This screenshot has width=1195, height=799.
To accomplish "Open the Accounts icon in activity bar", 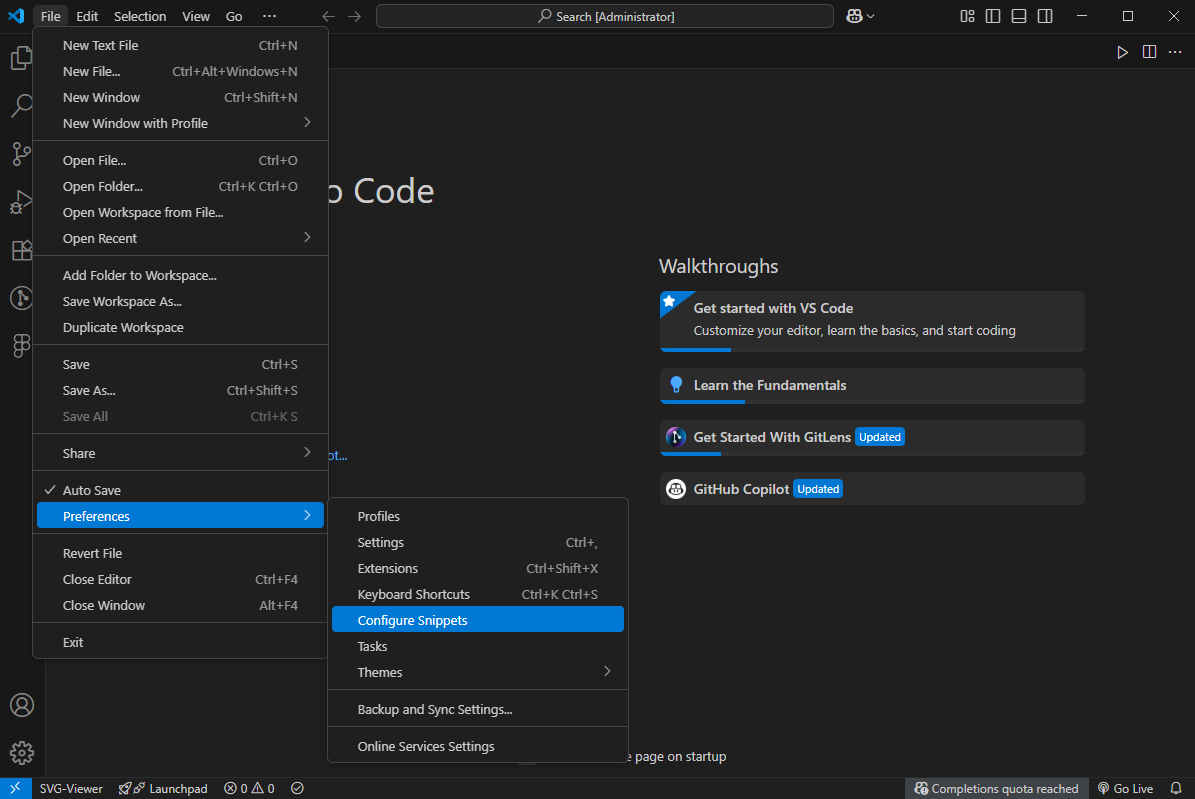I will [x=22, y=705].
